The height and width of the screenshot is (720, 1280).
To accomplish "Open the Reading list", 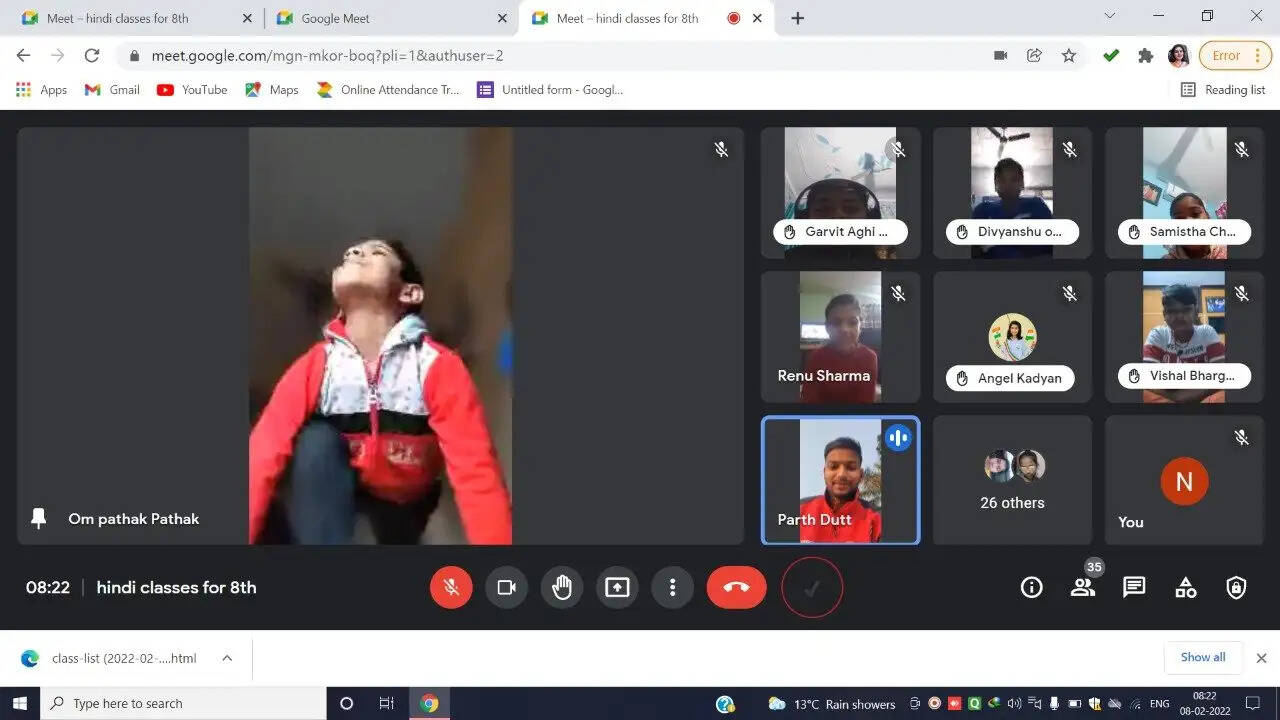I will coord(1223,89).
